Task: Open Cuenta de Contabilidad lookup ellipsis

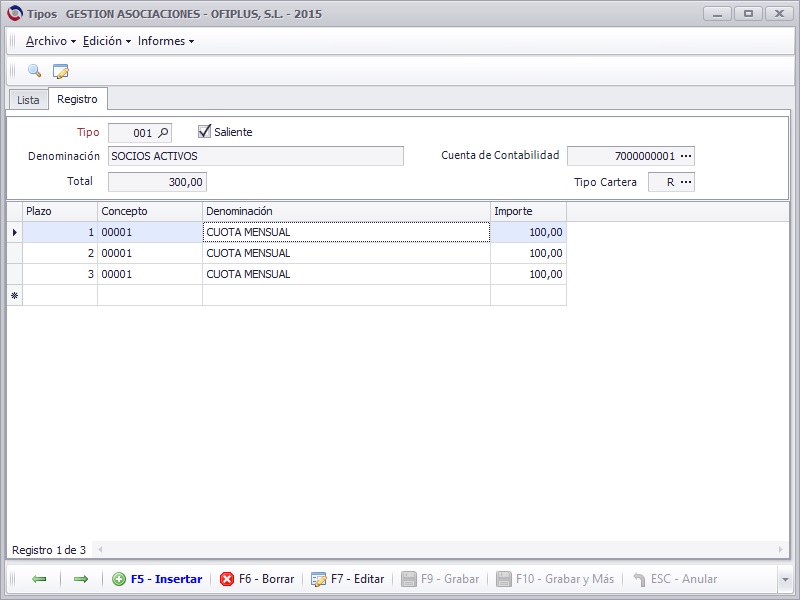Action: click(686, 156)
